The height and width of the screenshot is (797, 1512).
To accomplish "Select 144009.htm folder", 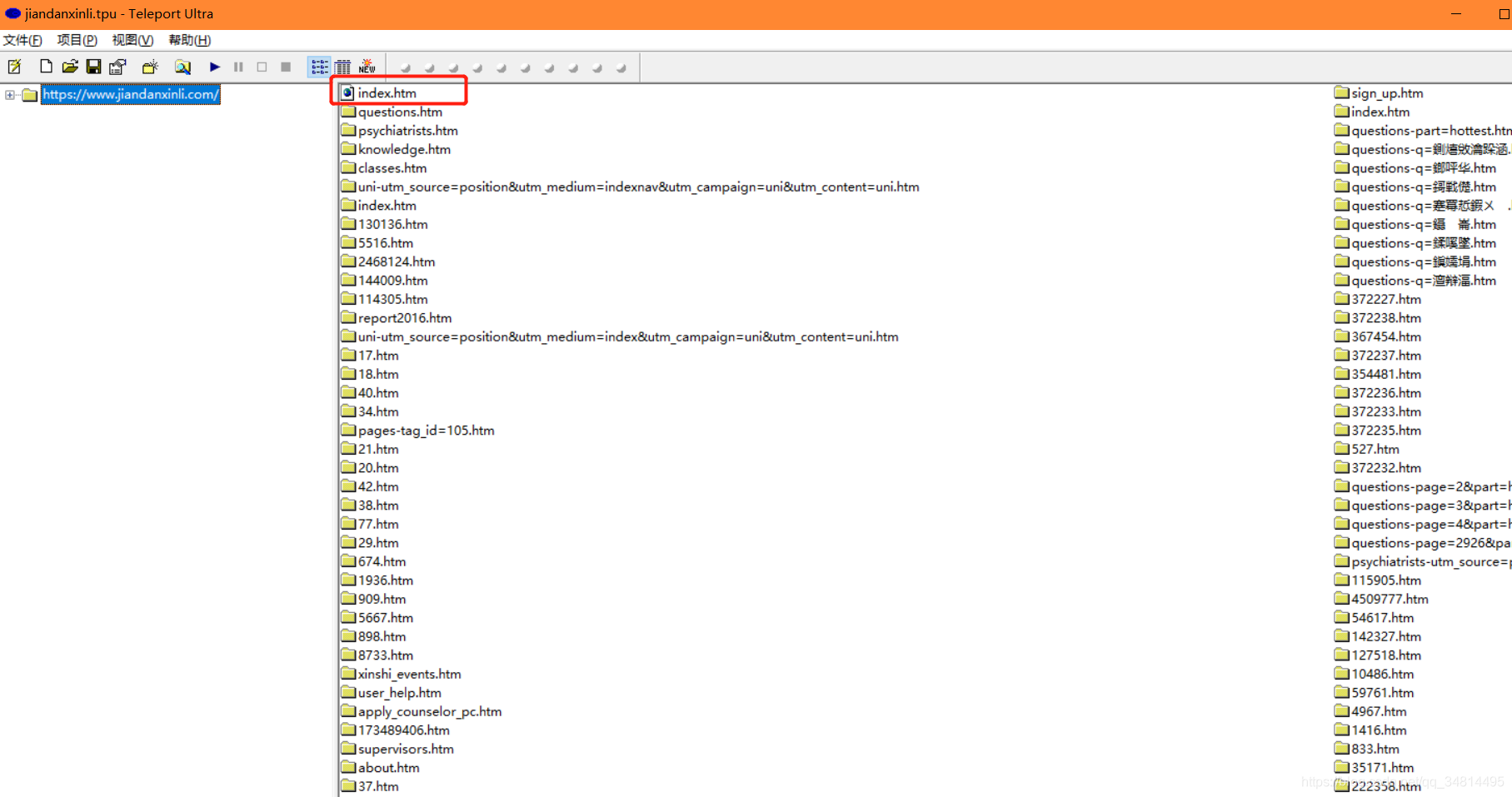I will click(x=393, y=281).
